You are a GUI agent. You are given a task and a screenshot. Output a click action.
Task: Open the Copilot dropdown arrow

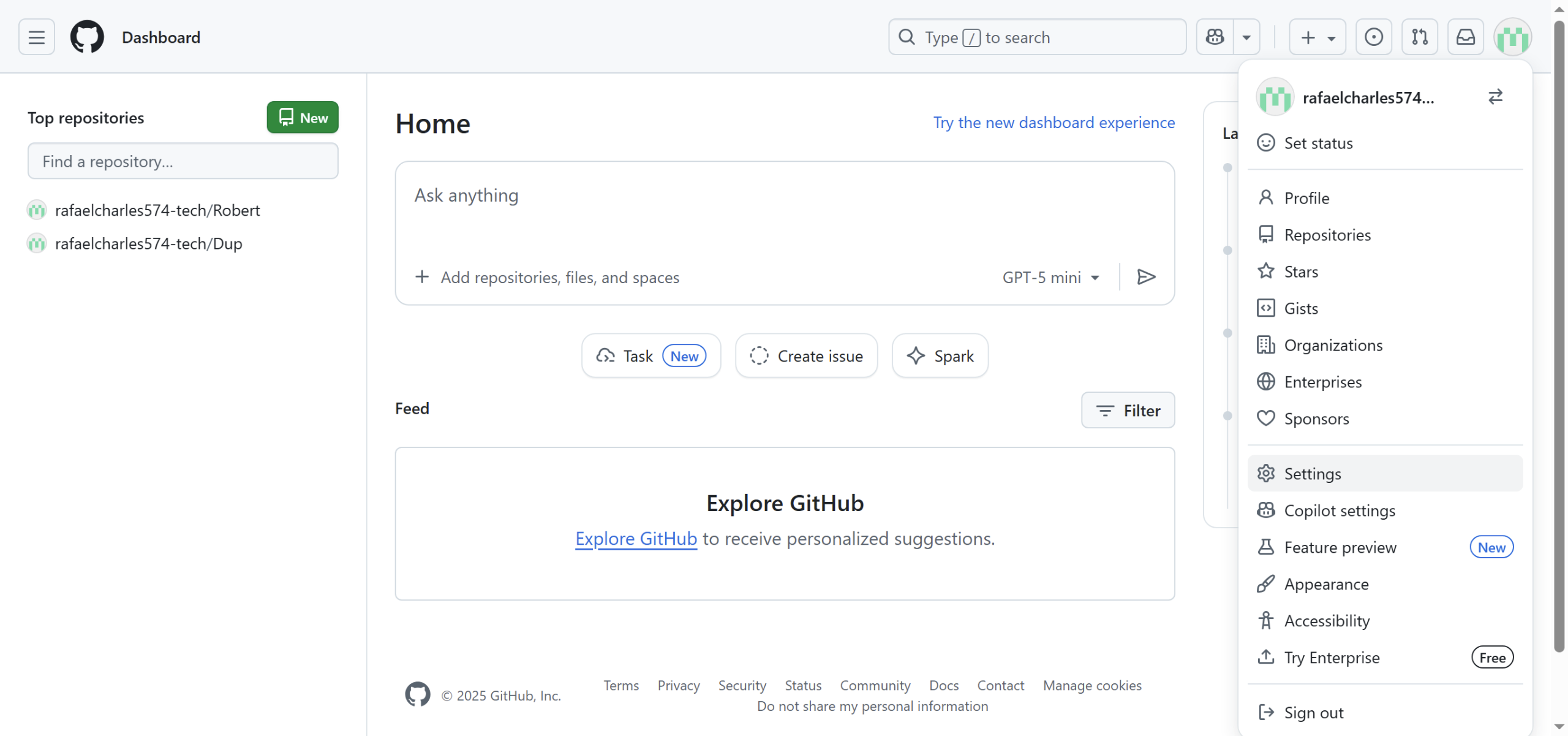click(1246, 37)
